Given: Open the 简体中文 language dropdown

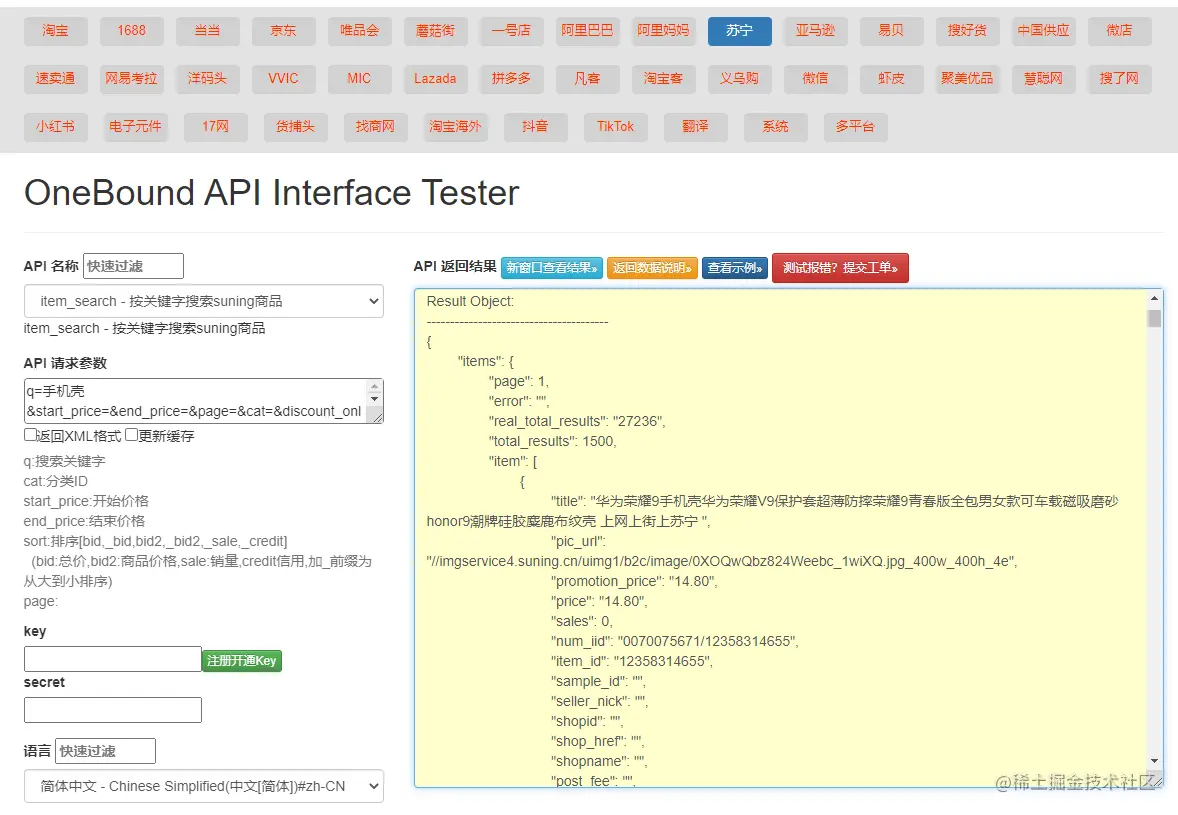Looking at the screenshot, I should [x=204, y=786].
